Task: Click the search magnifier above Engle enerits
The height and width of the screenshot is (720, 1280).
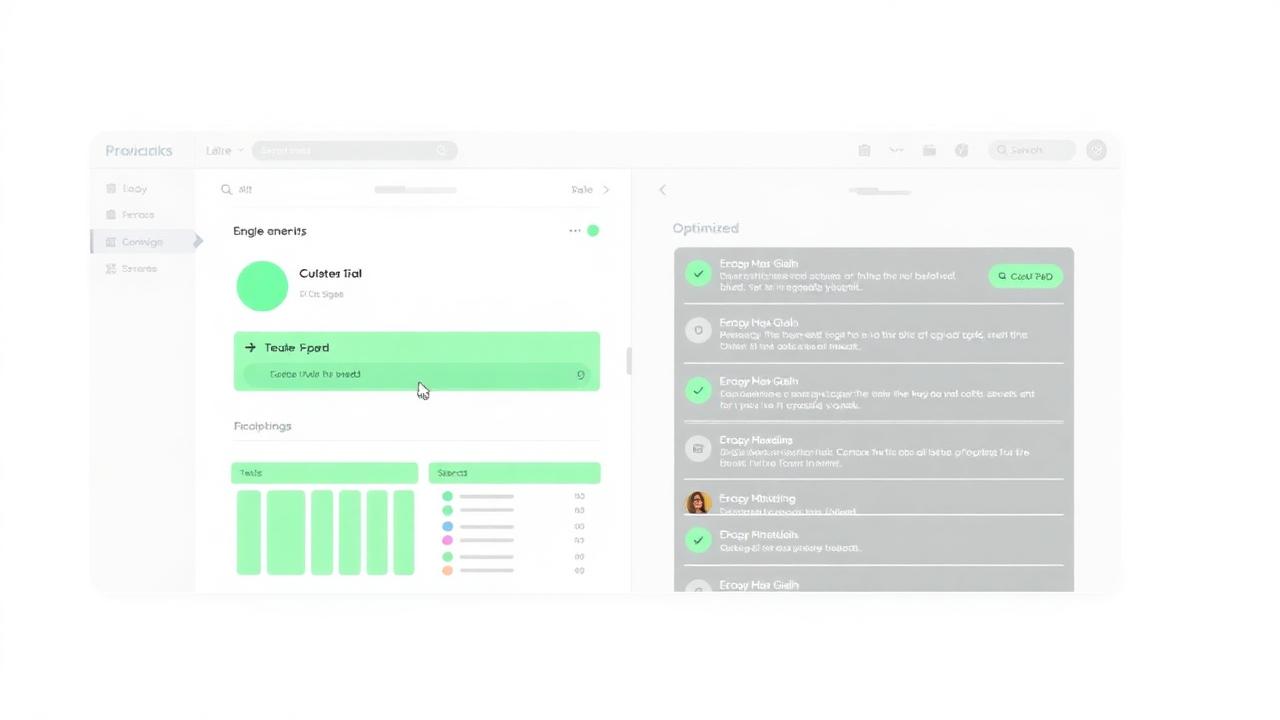Action: tap(227, 189)
